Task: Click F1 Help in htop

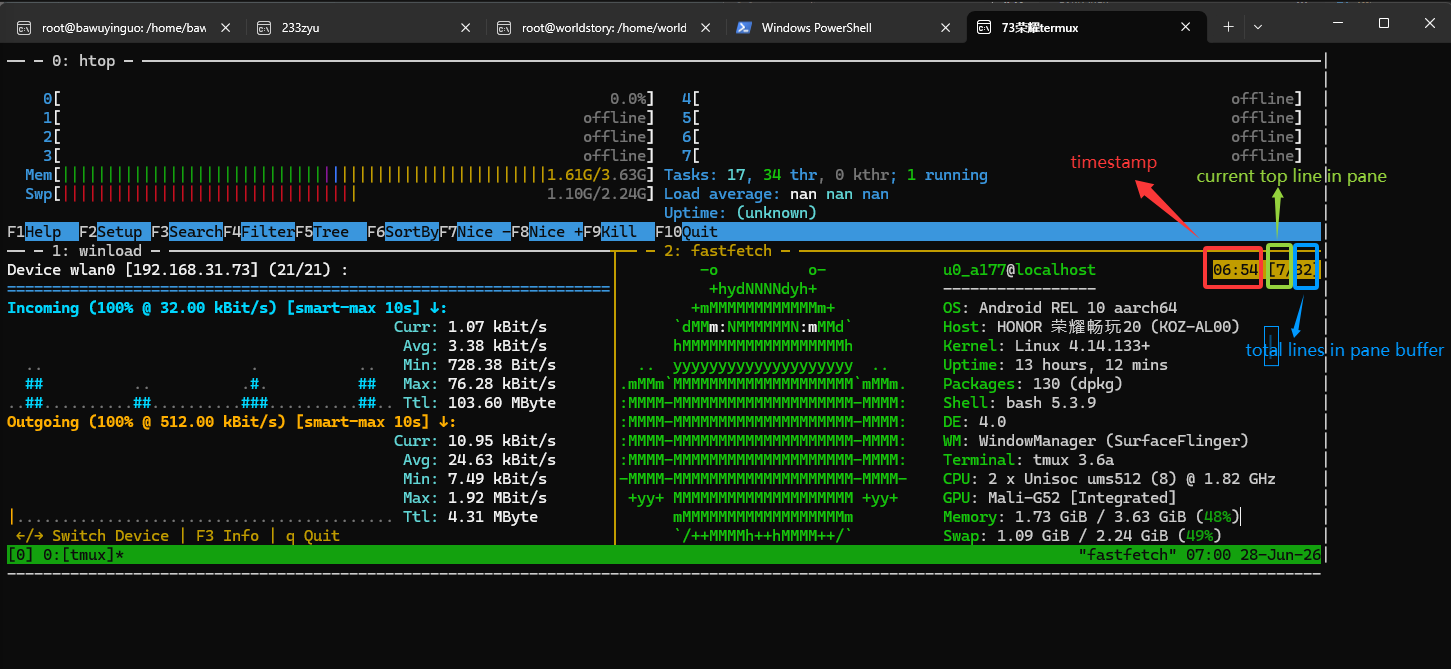Action: (41, 232)
